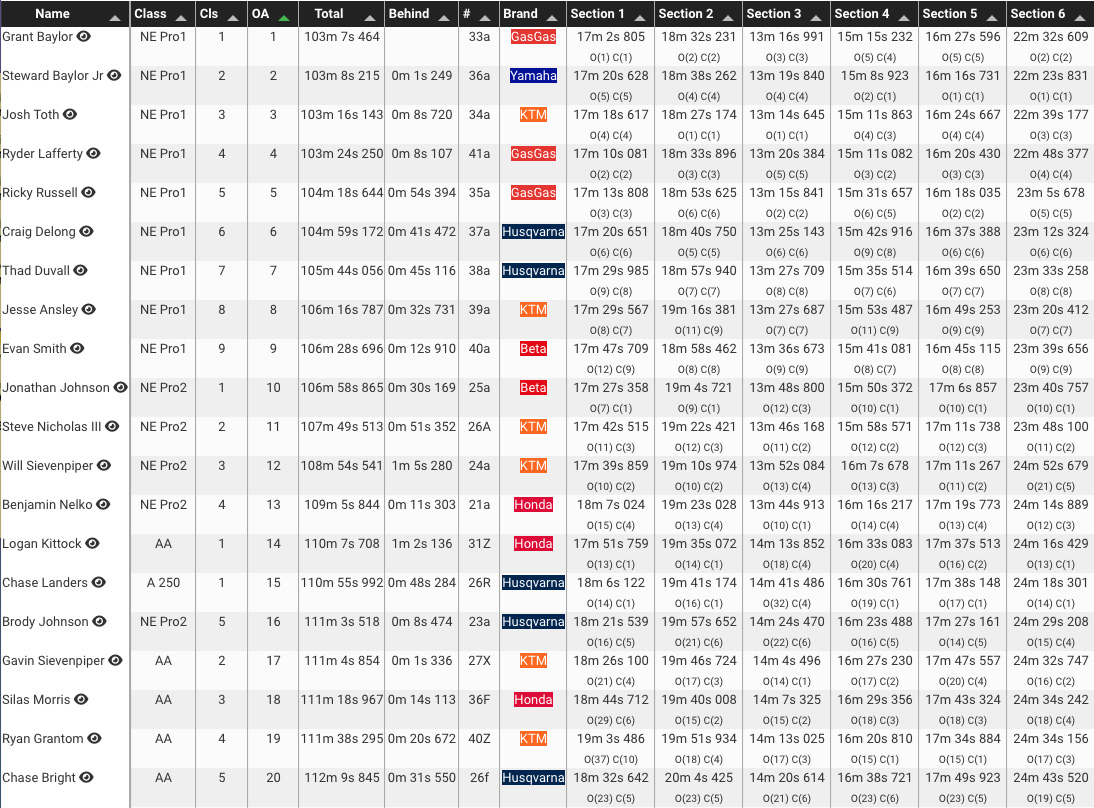
Task: Select the Section 4 time 15m 8s 923
Action: tap(875, 75)
